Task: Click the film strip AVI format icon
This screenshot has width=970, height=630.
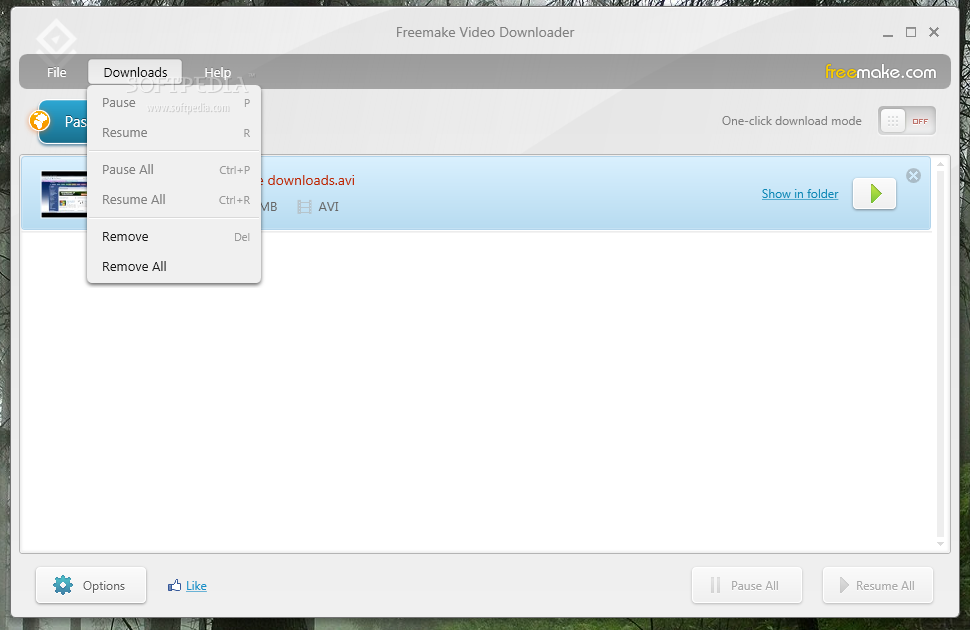Action: (304, 207)
